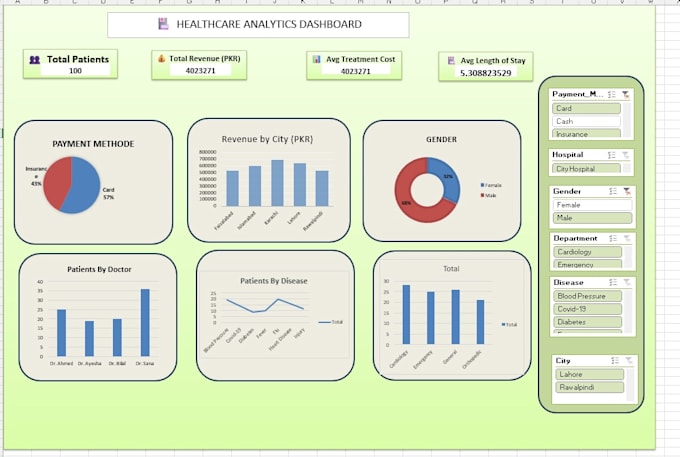Clear filter on Payment_M slicer
Viewport: 680px width, 457px height.
point(625,95)
